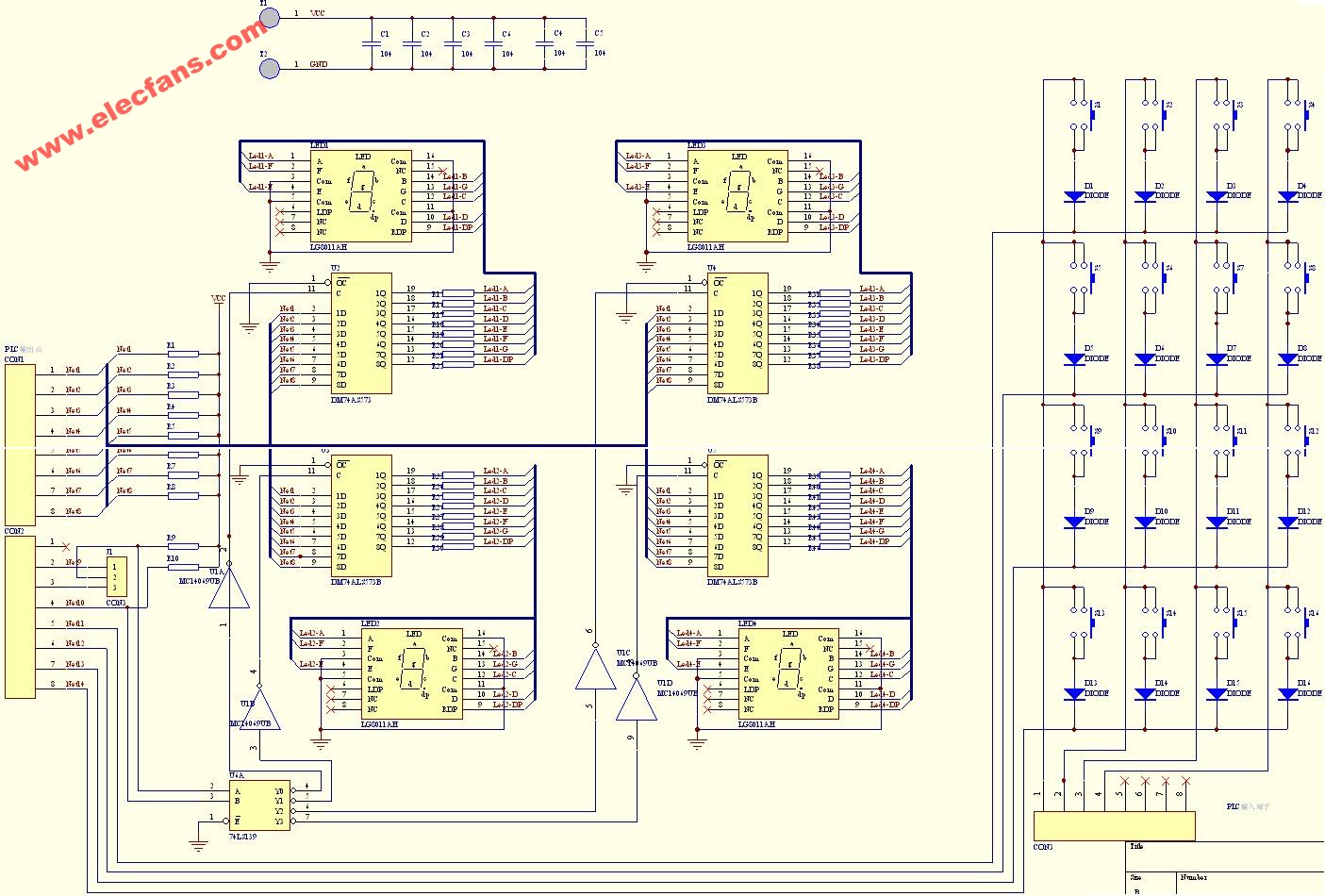Select the CON1 connector block
The height and width of the screenshot is (896, 1325).
pos(20,444)
